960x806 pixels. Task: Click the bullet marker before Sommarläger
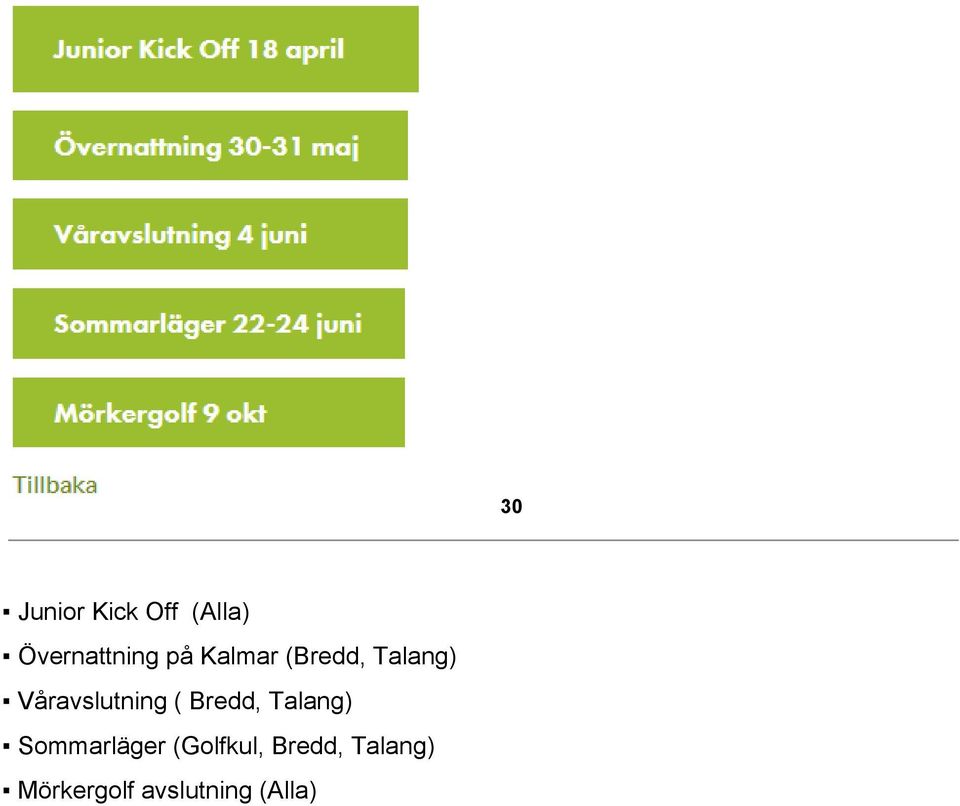(x=6, y=747)
